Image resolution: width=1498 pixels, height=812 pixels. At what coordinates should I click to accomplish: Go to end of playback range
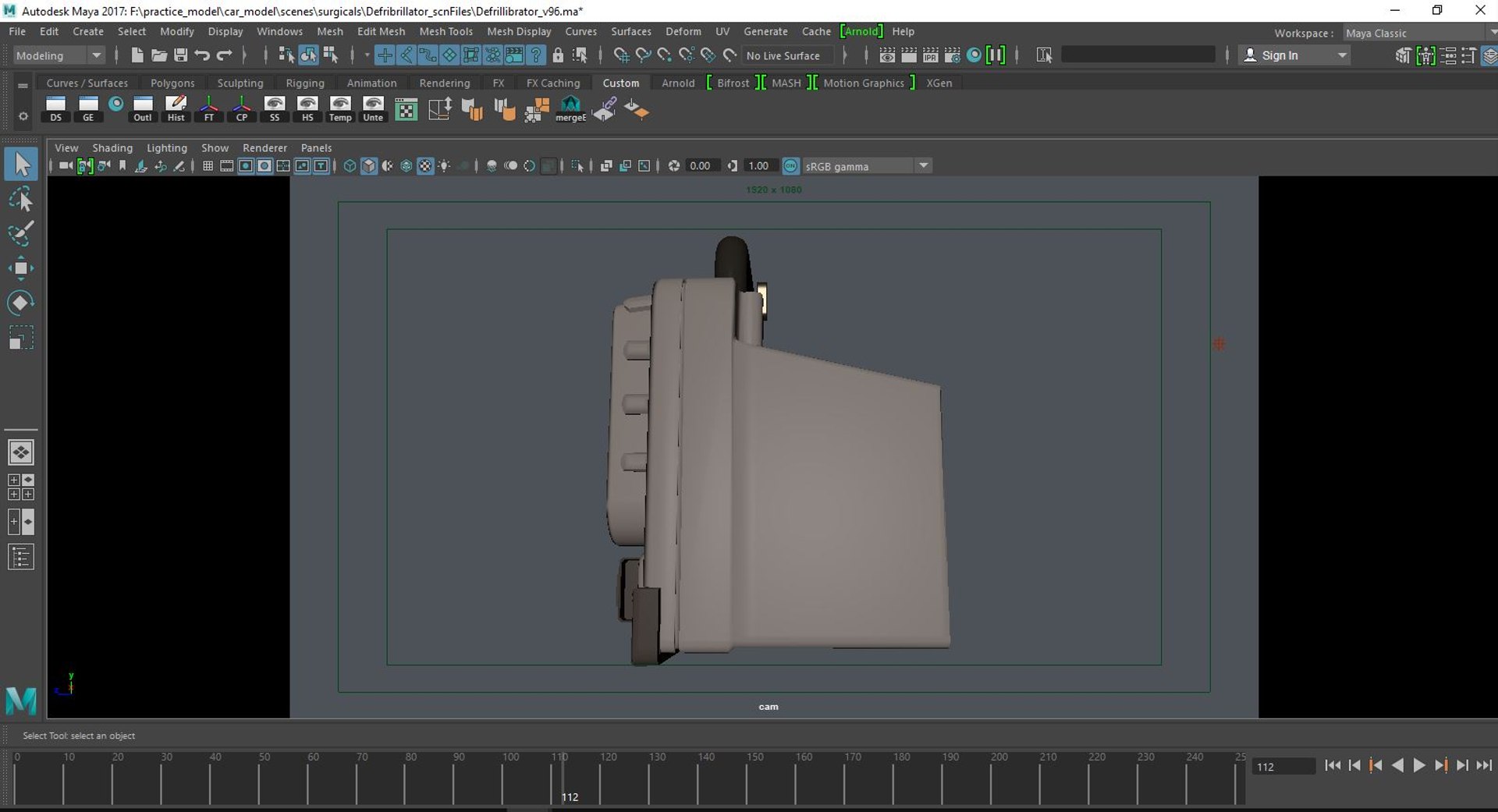[x=1484, y=766]
